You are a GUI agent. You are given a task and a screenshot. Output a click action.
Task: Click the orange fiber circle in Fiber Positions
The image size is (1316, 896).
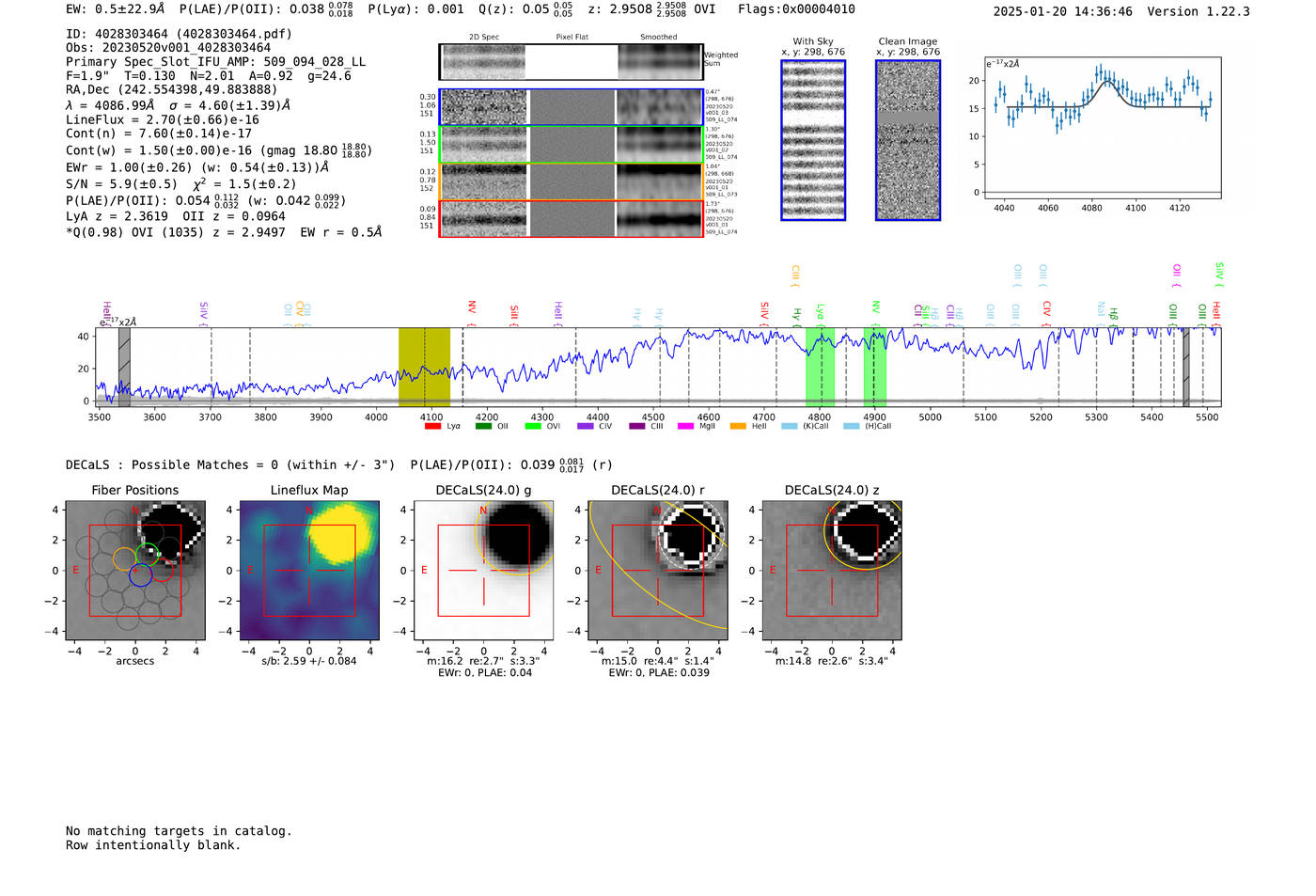pyautogui.click(x=125, y=558)
